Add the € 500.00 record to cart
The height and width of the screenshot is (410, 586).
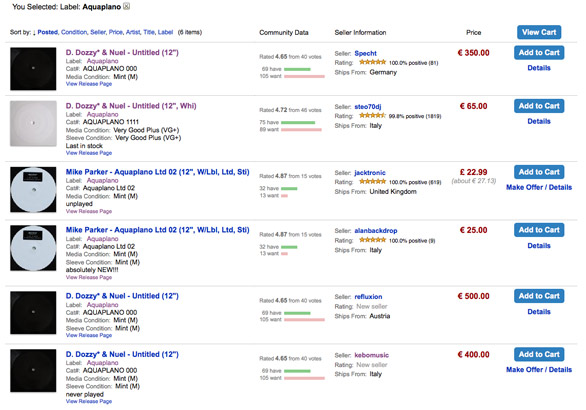point(539,296)
